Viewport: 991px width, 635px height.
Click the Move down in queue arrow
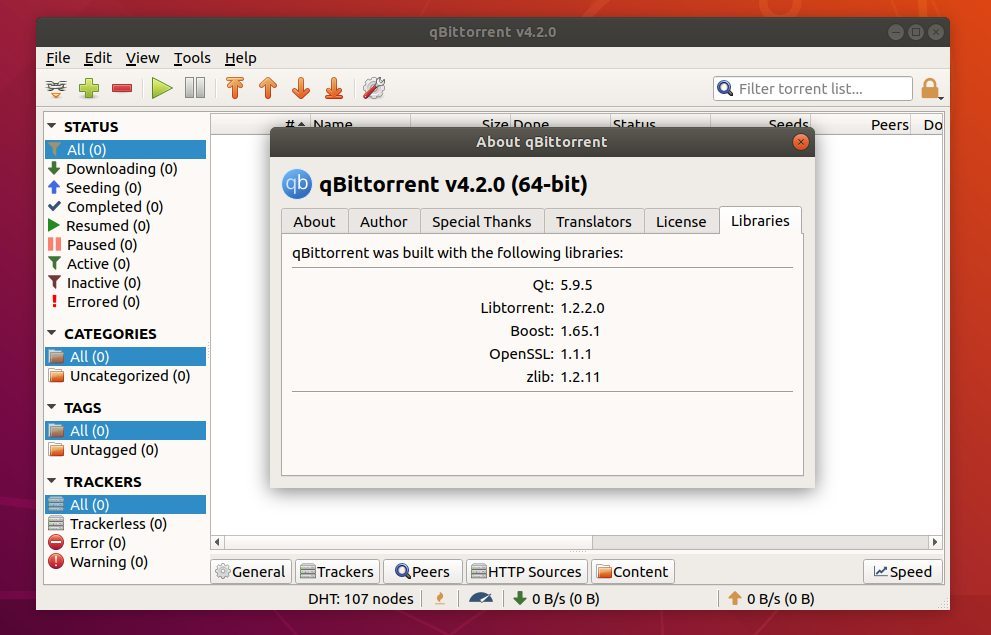[301, 88]
